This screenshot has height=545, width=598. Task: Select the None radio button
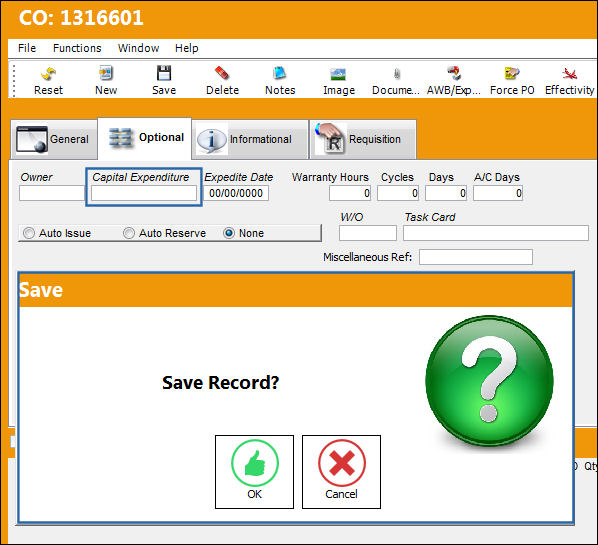[x=229, y=233]
